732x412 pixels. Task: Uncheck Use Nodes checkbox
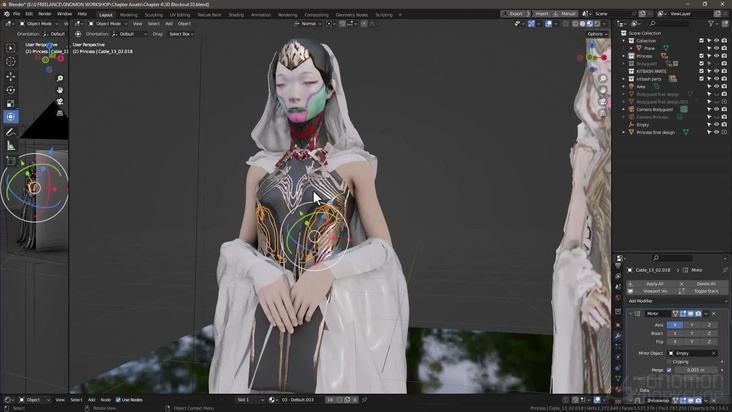coord(118,400)
